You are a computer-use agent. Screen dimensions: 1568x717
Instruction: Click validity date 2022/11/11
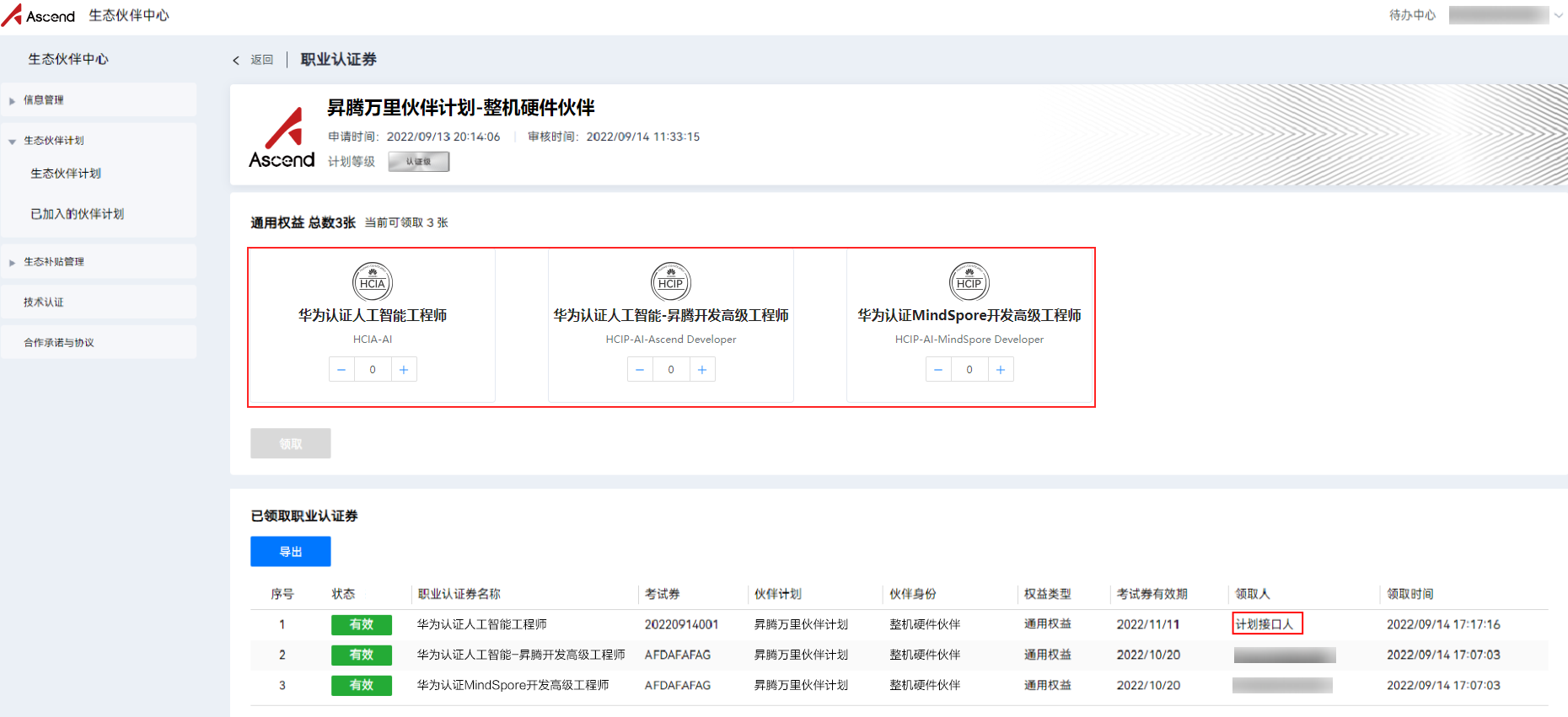tap(1148, 624)
